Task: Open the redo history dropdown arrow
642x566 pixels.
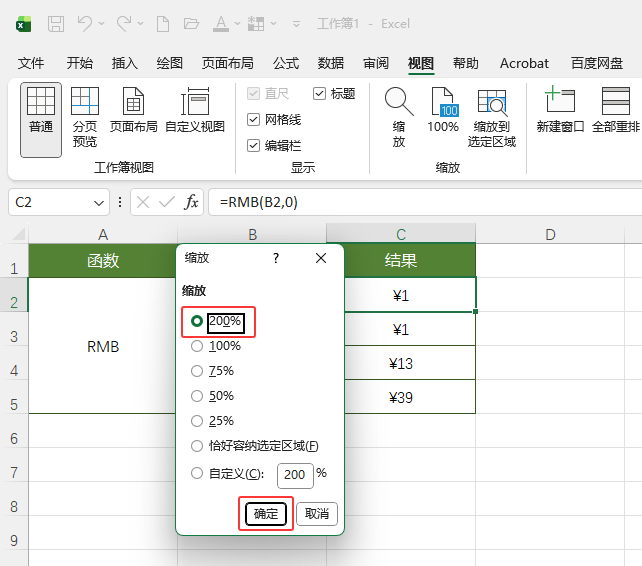Action: coord(140,24)
